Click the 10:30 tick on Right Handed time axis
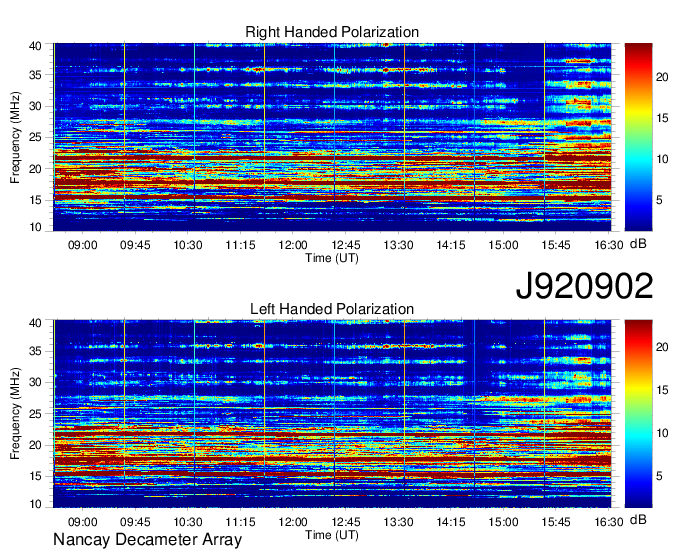Image resolution: width=680 pixels, height=552 pixels. (188, 245)
